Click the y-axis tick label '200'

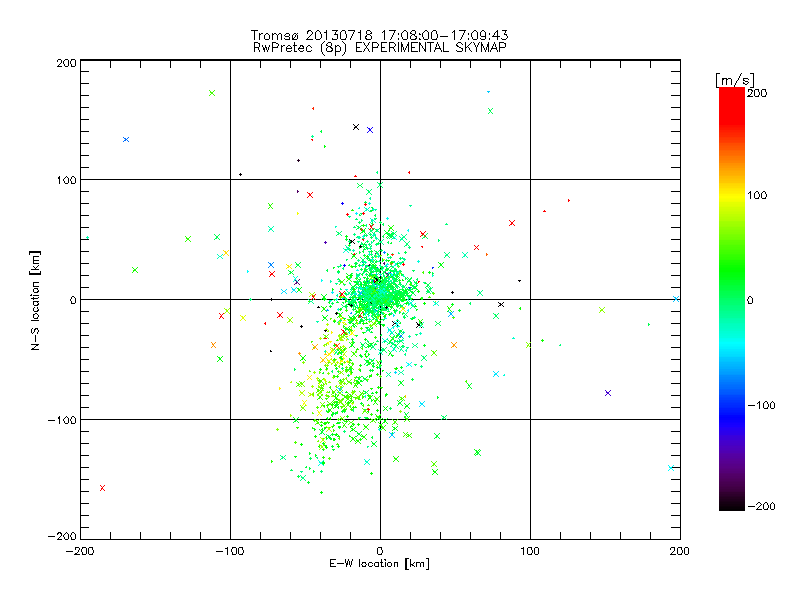pyautogui.click(x=66, y=63)
